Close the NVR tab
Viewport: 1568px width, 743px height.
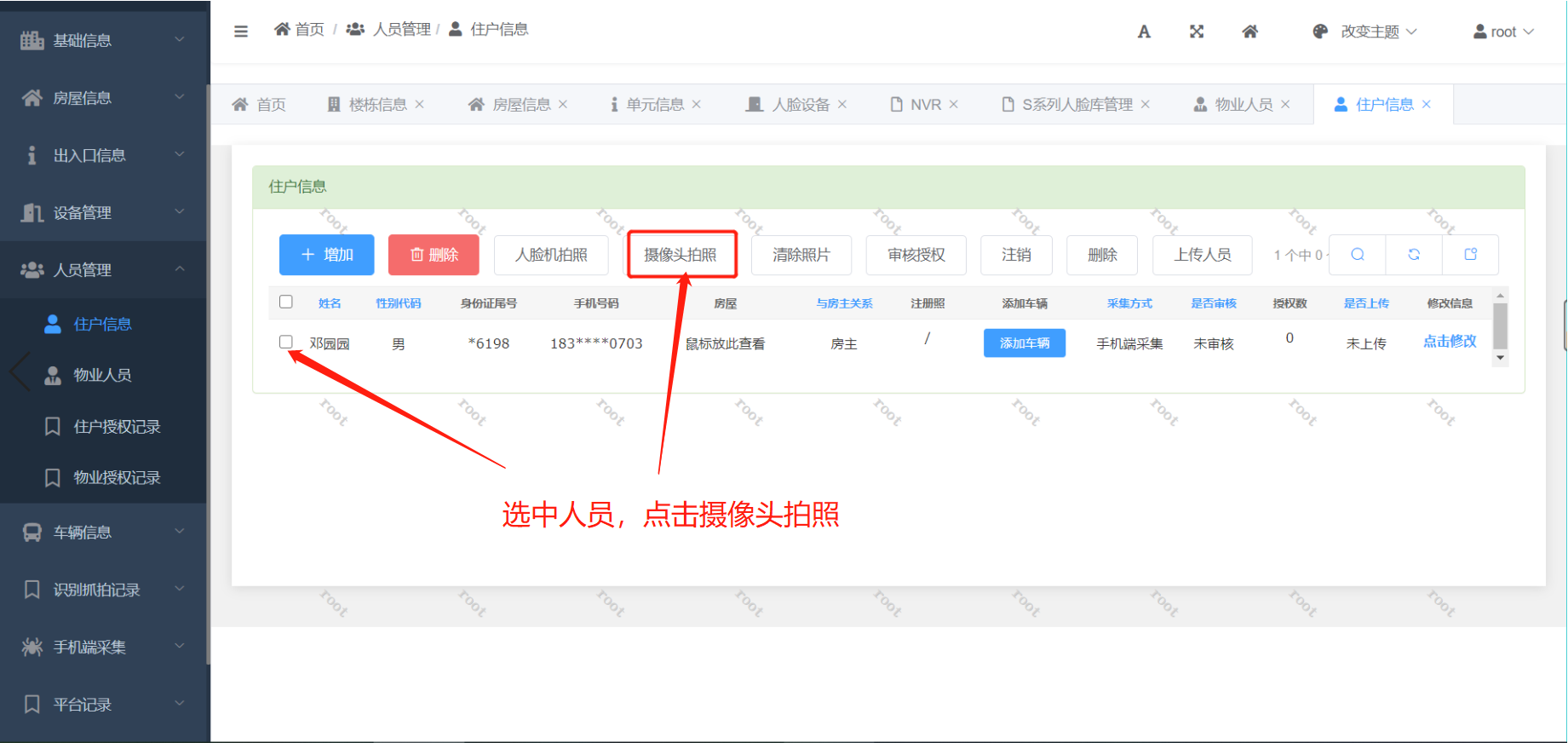point(954,105)
